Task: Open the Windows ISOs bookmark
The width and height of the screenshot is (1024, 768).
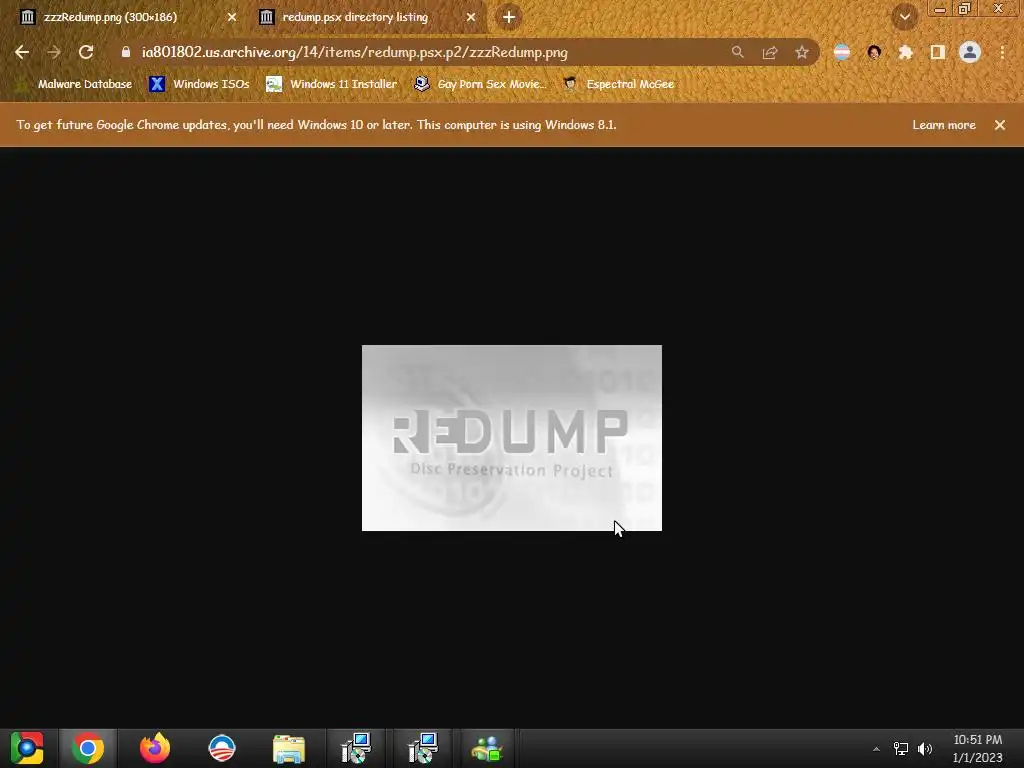Action: click(199, 84)
